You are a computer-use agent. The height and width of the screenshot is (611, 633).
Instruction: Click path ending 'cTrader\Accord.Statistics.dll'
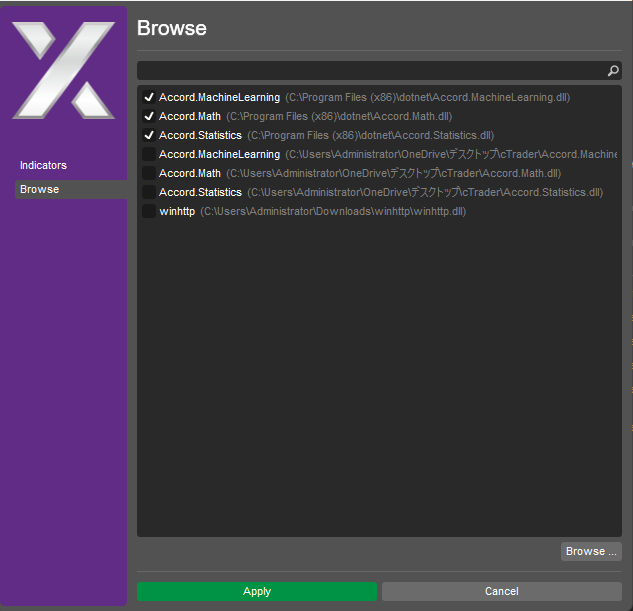(x=425, y=193)
